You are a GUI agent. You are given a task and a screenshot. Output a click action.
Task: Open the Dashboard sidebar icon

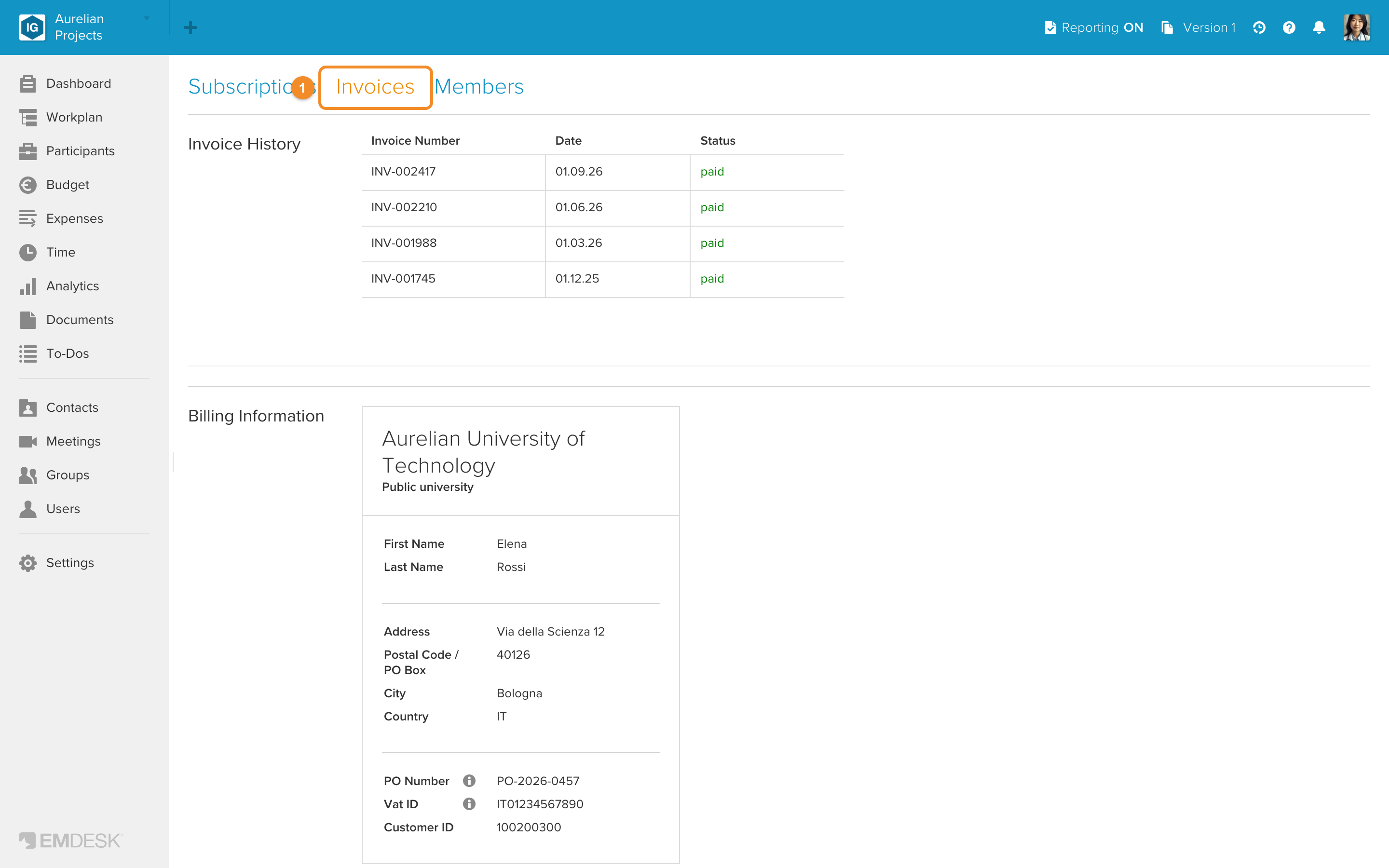tap(27, 84)
